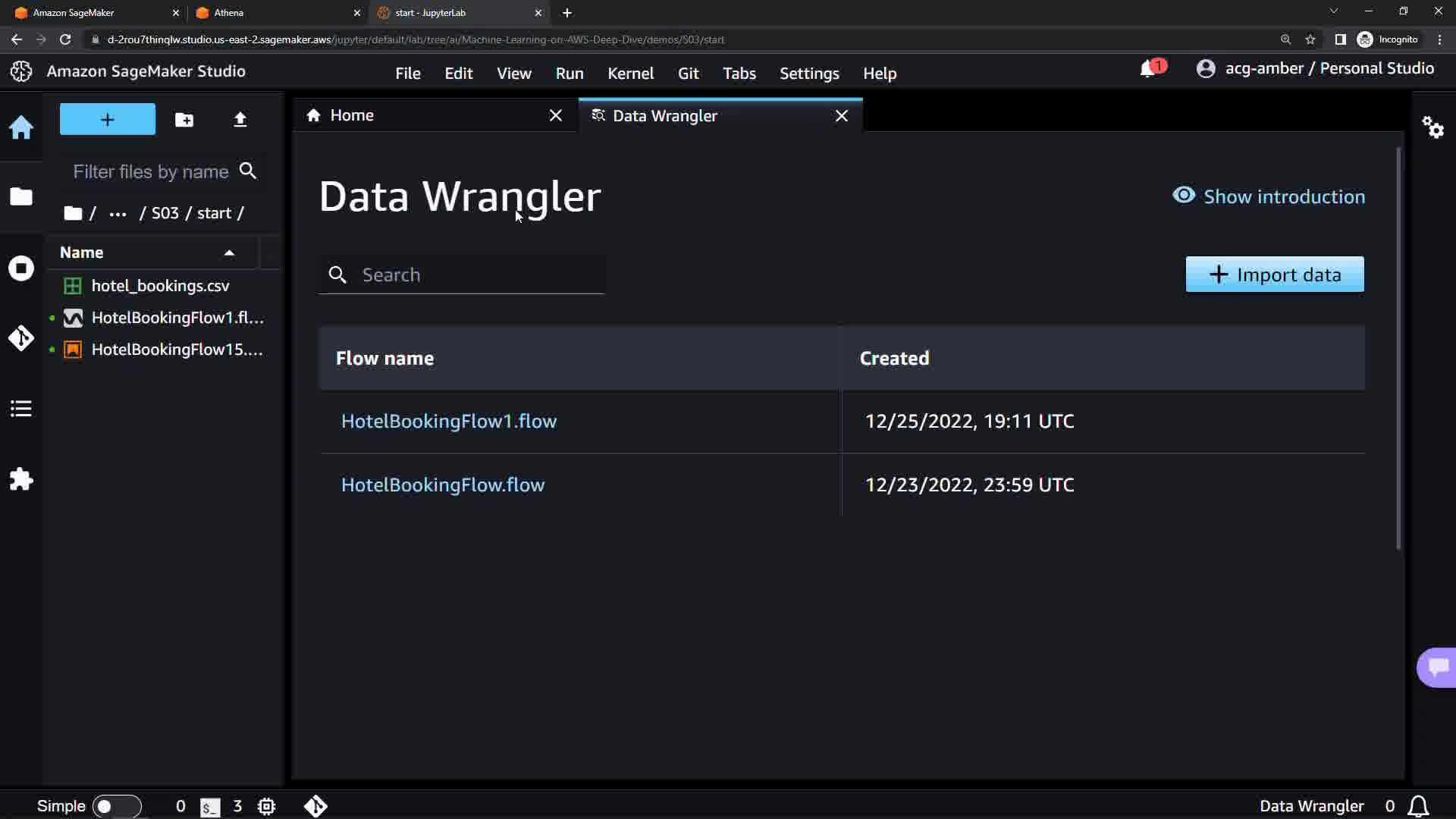Image resolution: width=1456 pixels, height=819 pixels.
Task: Open the Extensions puzzle piece icon
Action: pos(21,479)
